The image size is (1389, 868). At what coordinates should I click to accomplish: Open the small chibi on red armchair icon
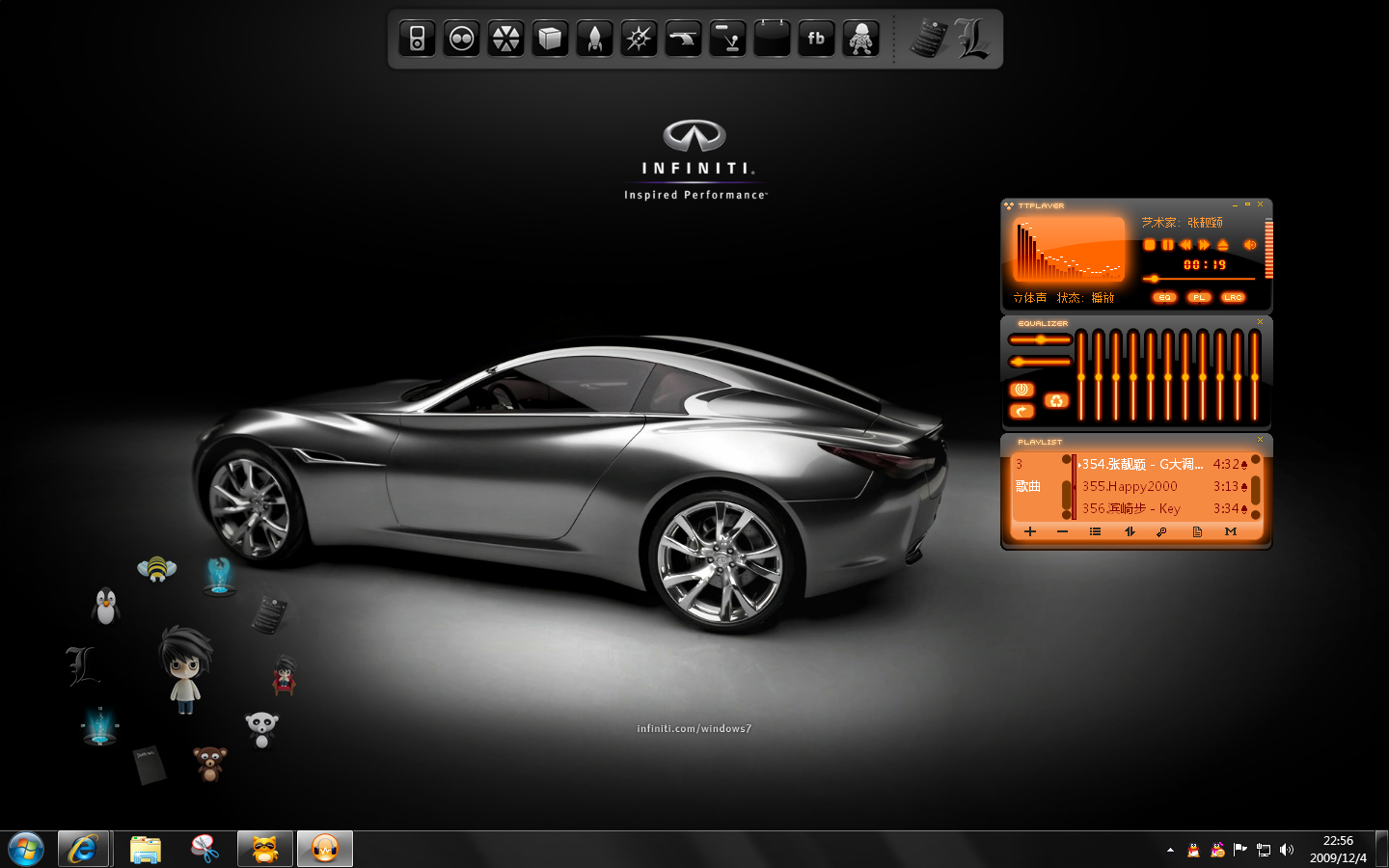coord(284,674)
